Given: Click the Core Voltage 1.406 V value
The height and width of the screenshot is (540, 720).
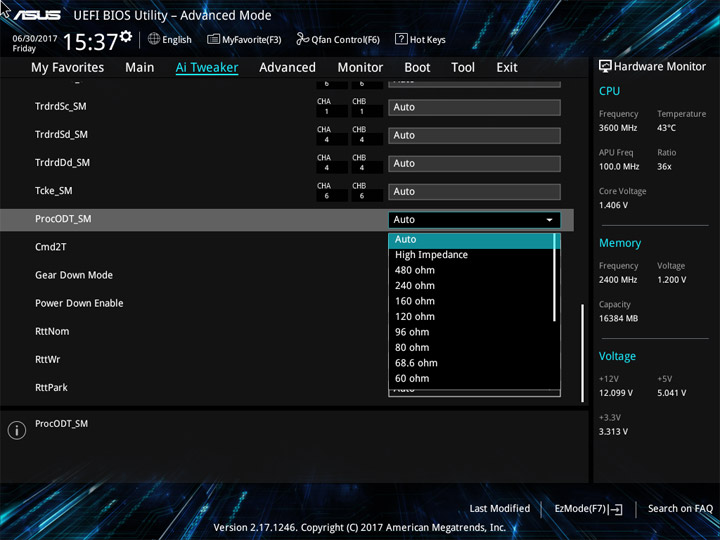Looking at the screenshot, I should [x=613, y=205].
